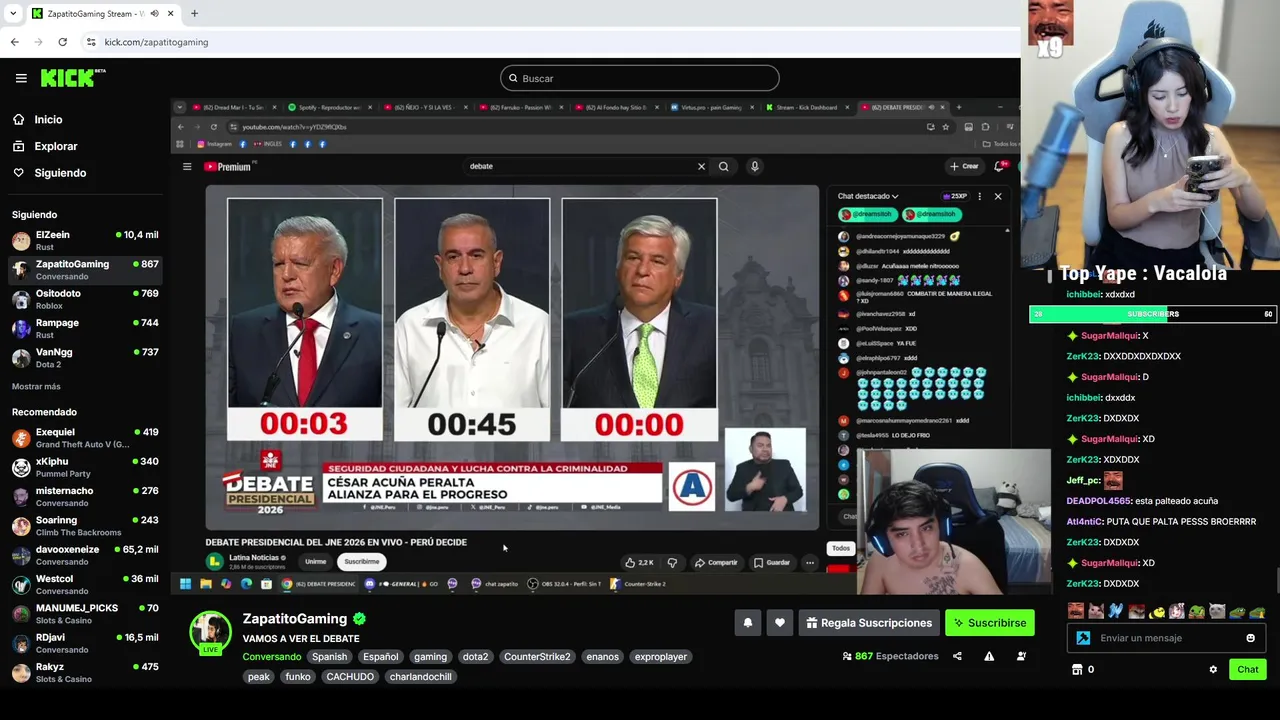
Task: Click chat username DEADPOL4565
Action: [1098, 501]
